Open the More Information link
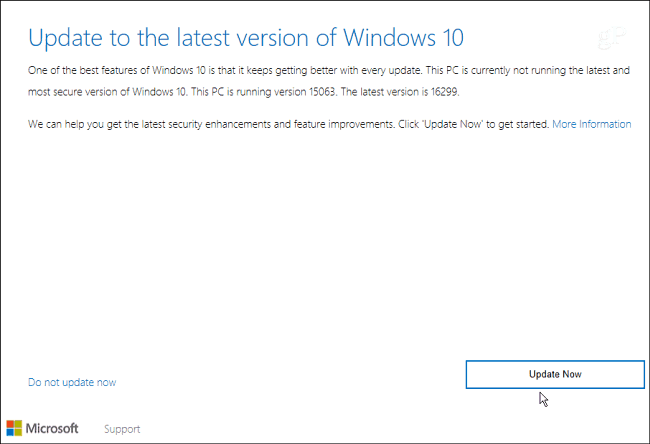This screenshot has height=444, width=650. [x=592, y=124]
